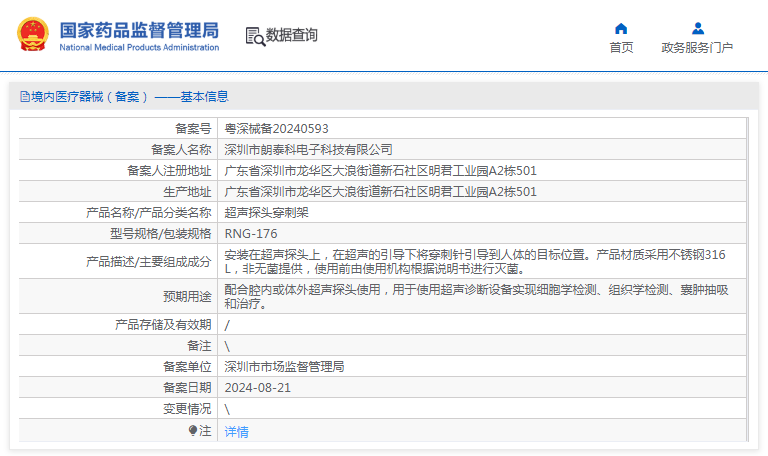Click document icon beside 境内医疗器械
Image resolution: width=768 pixels, height=456 pixels.
click(x=24, y=96)
